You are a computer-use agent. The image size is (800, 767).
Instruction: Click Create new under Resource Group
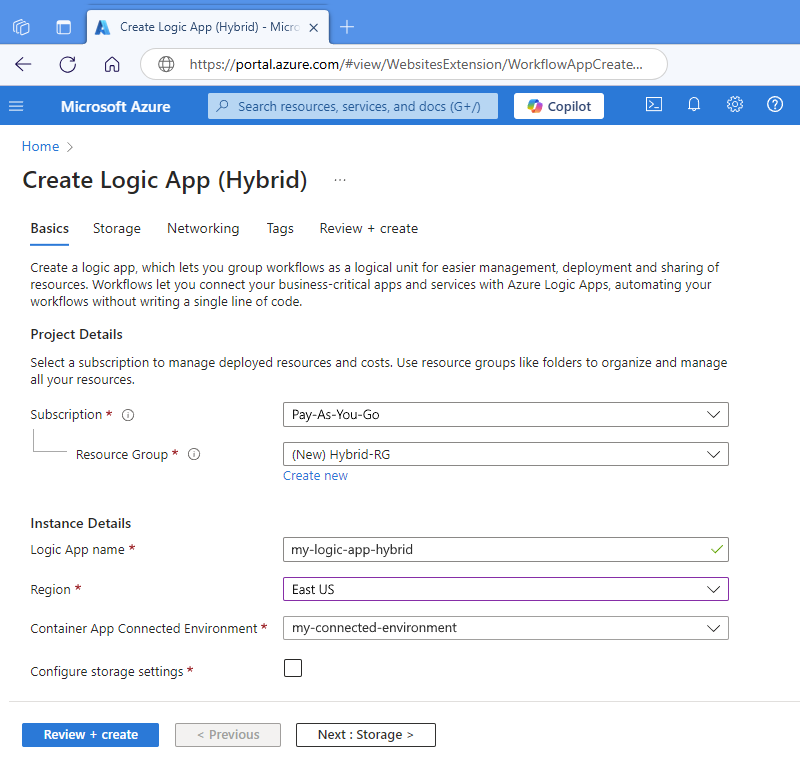click(315, 475)
